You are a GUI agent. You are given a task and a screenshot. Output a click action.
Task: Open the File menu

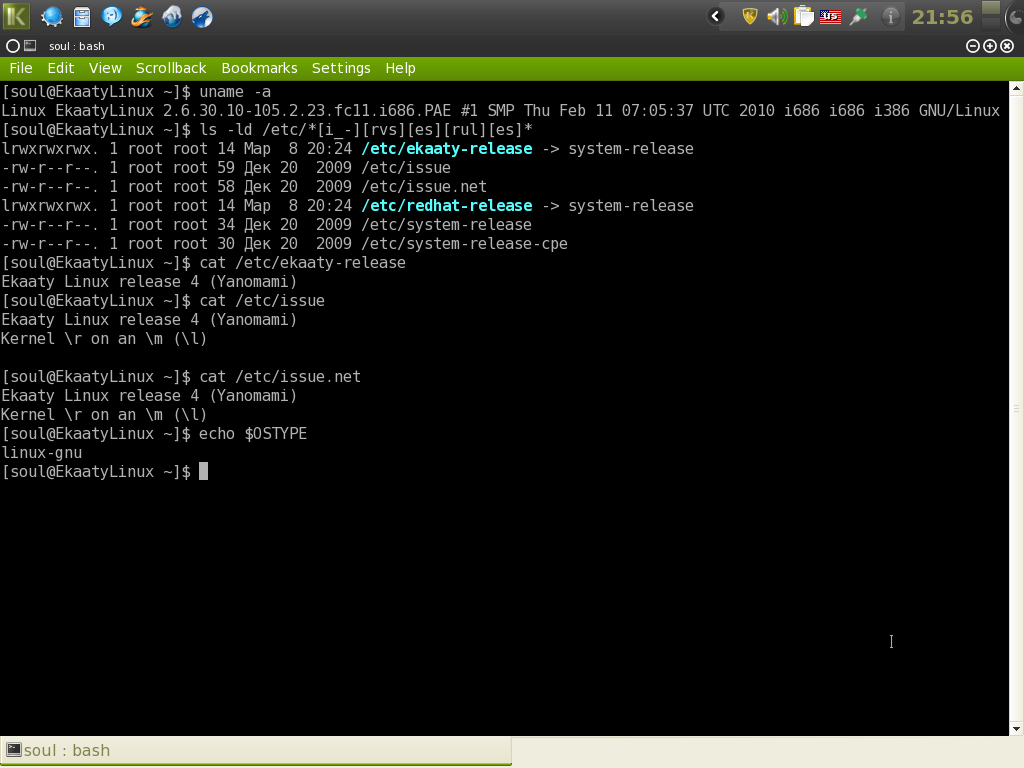pos(21,68)
